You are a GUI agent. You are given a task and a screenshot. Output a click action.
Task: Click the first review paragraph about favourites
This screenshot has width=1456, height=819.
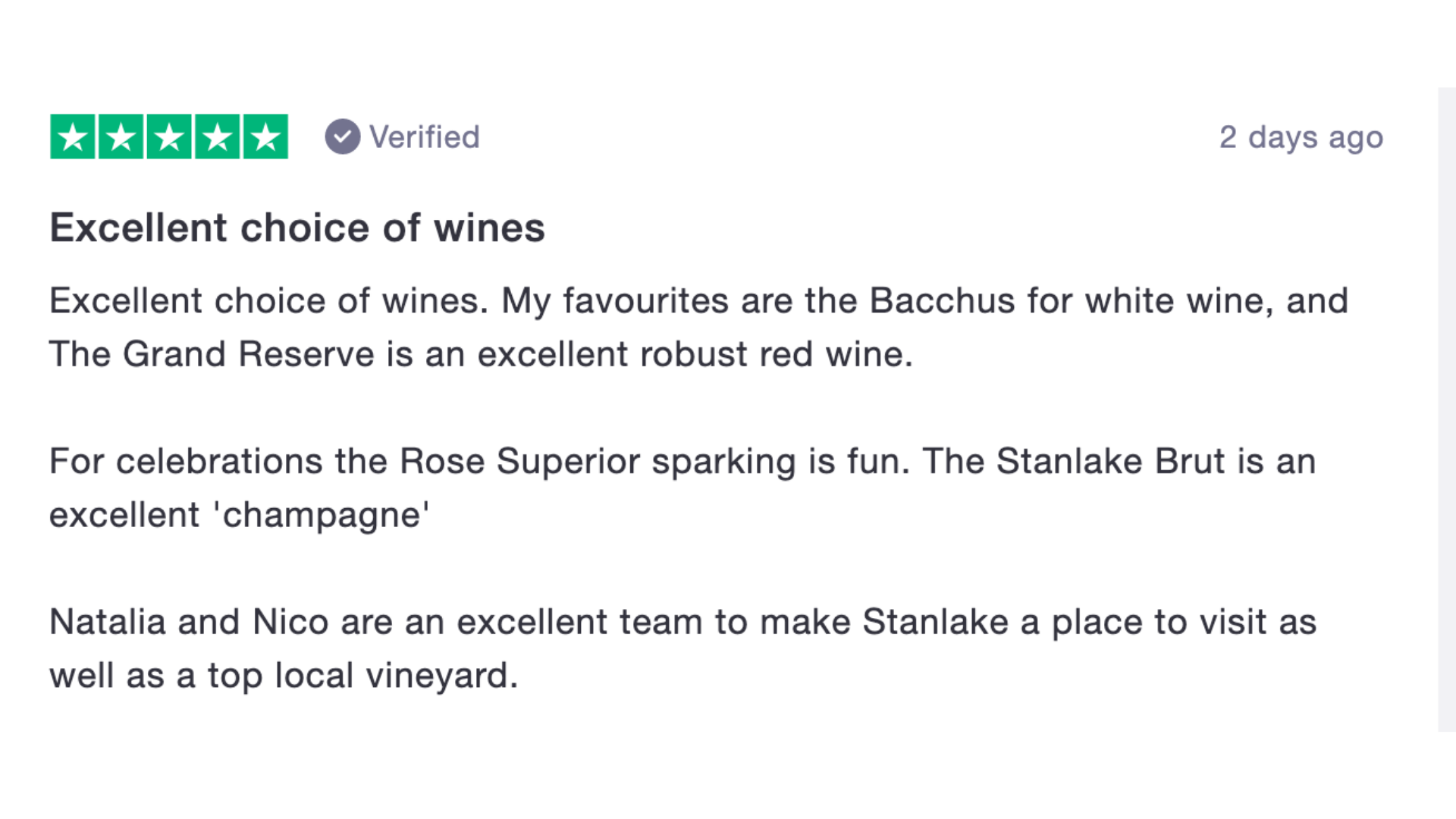point(699,328)
